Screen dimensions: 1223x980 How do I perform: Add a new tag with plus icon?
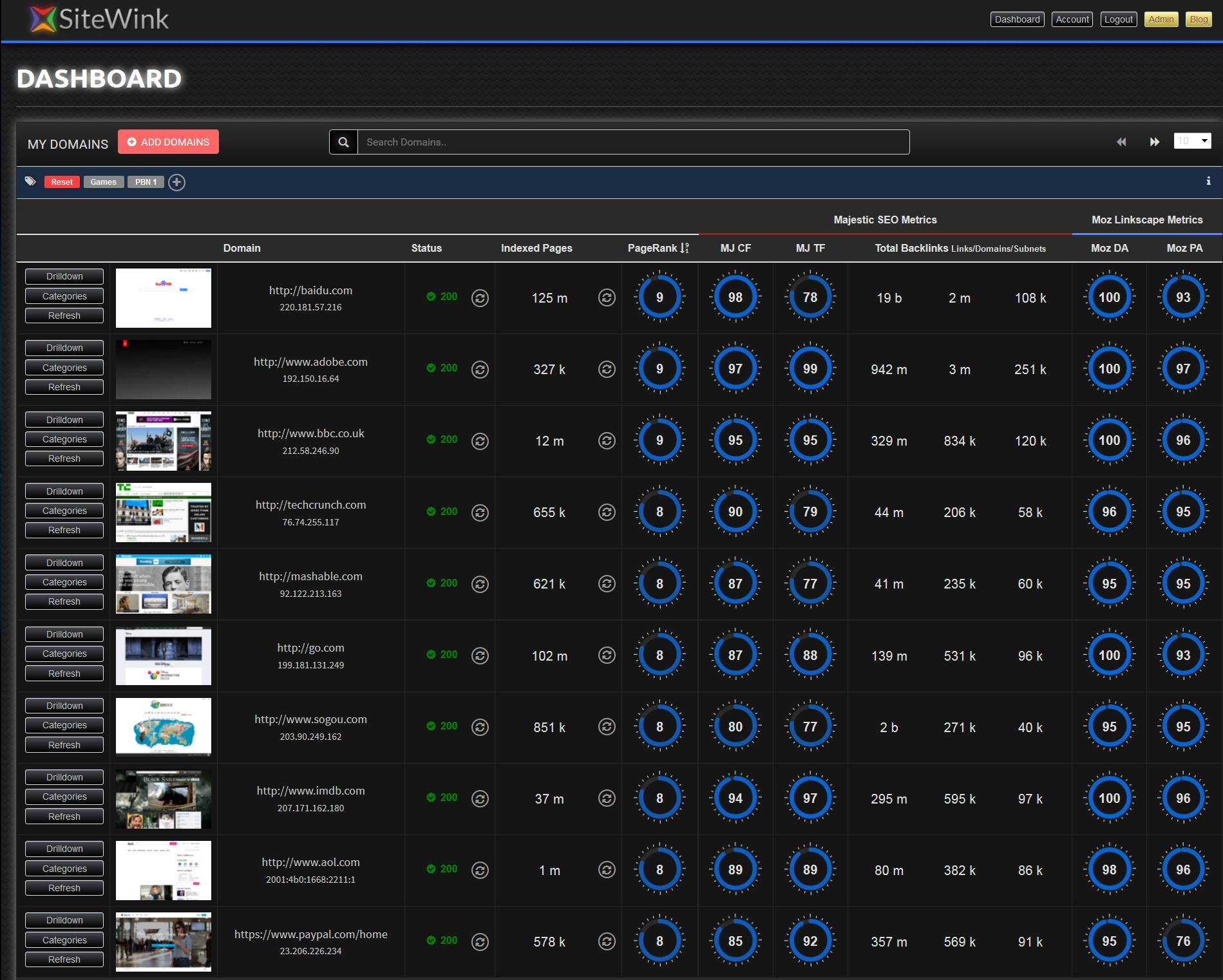coord(176,182)
